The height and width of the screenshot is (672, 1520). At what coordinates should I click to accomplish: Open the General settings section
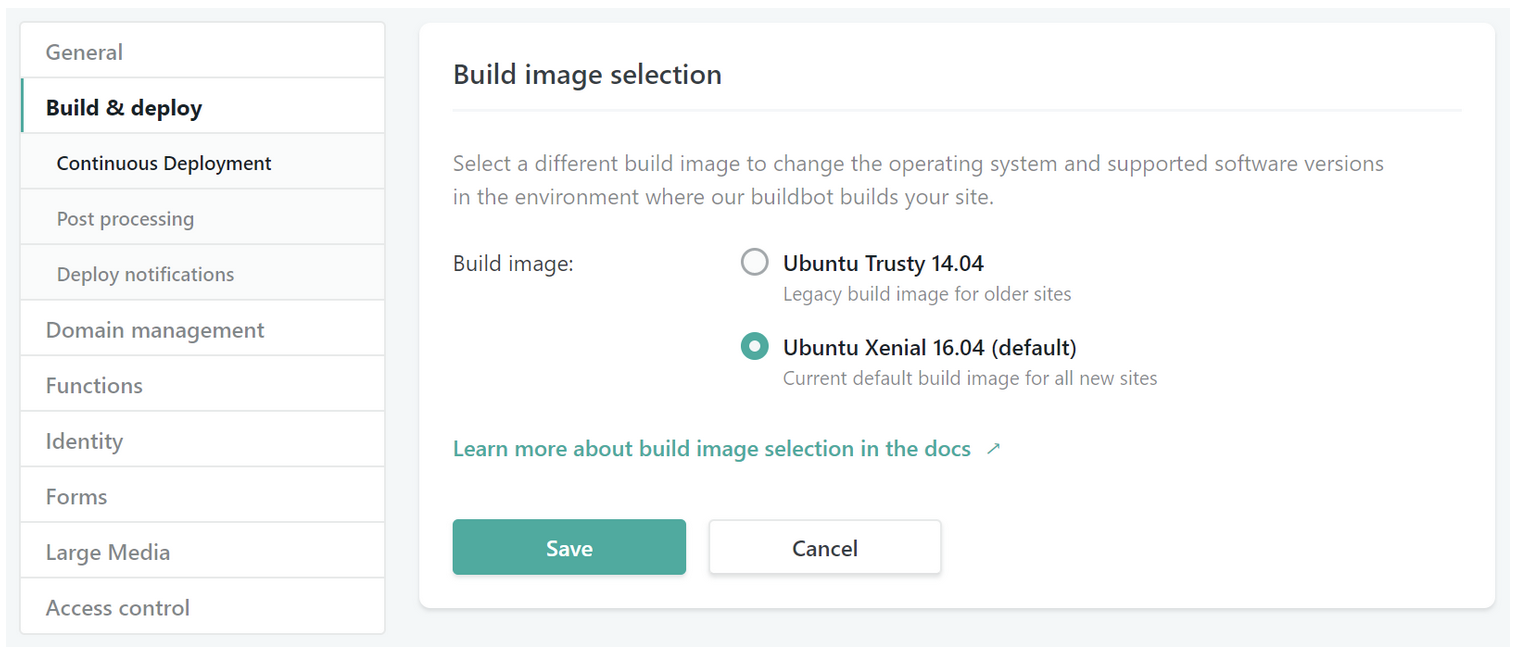(84, 51)
